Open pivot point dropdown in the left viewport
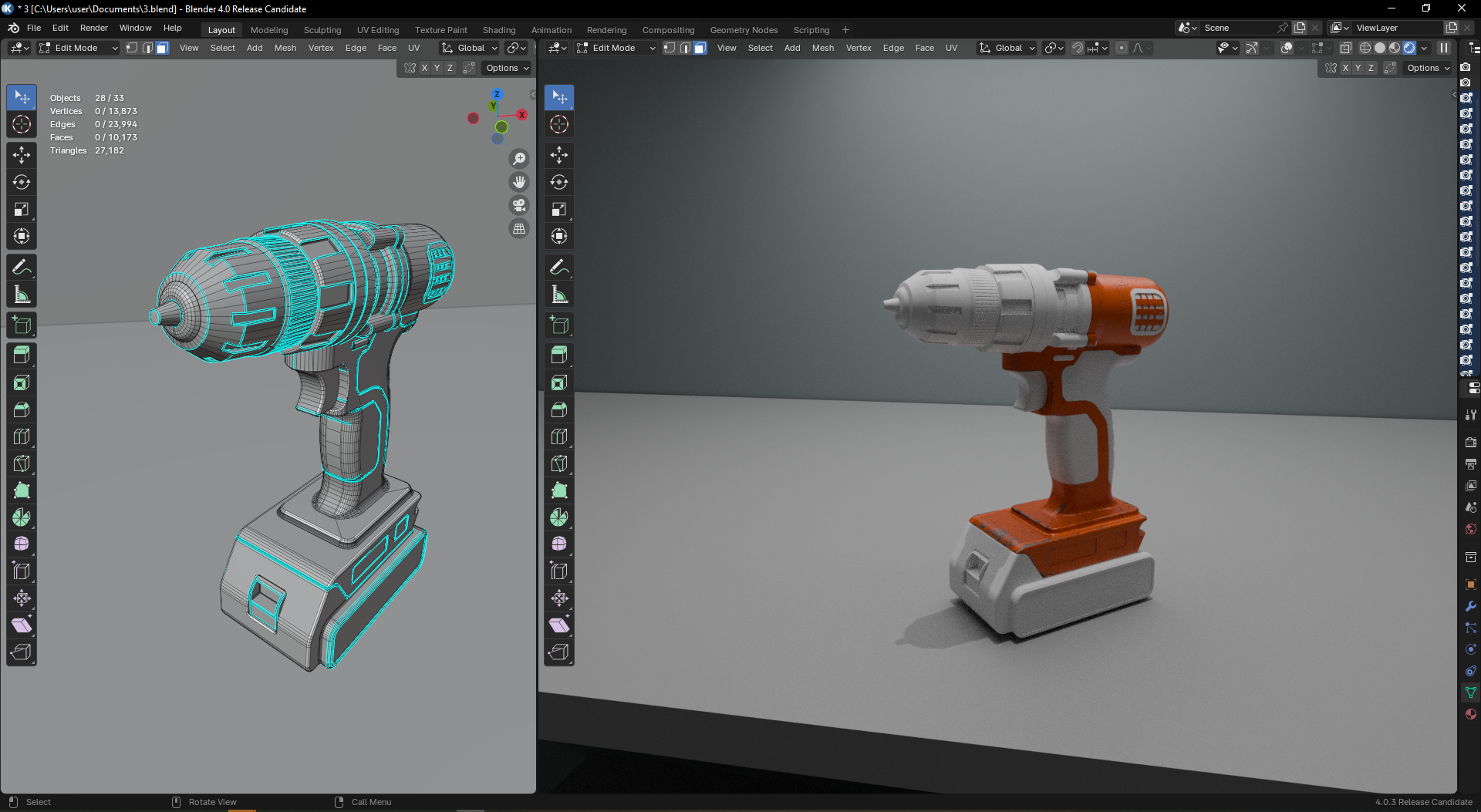The height and width of the screenshot is (812, 1481). [x=516, y=48]
